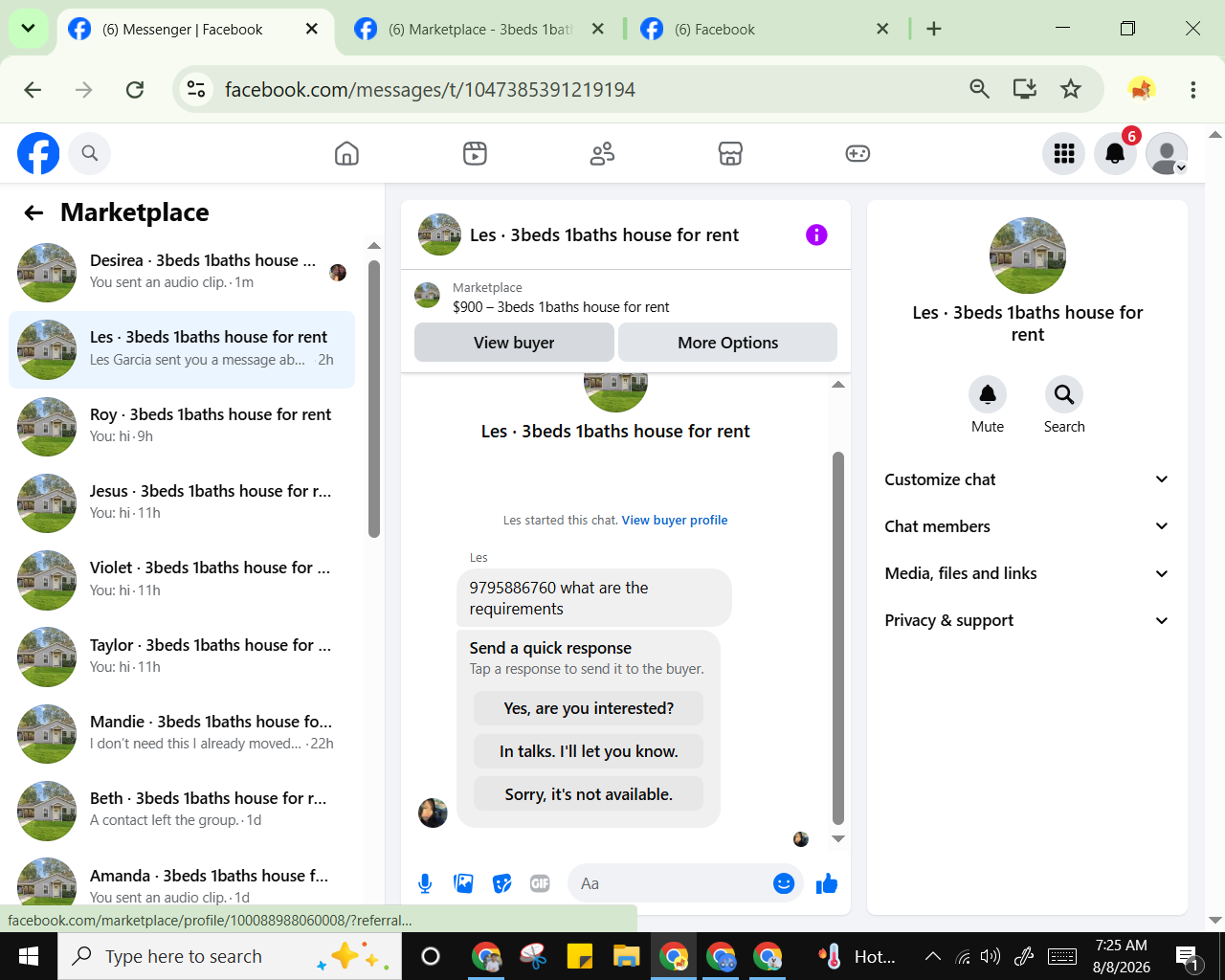The height and width of the screenshot is (980, 1225).
Task: Click the house listing thumbnail in info panel
Action: tap(1028, 256)
